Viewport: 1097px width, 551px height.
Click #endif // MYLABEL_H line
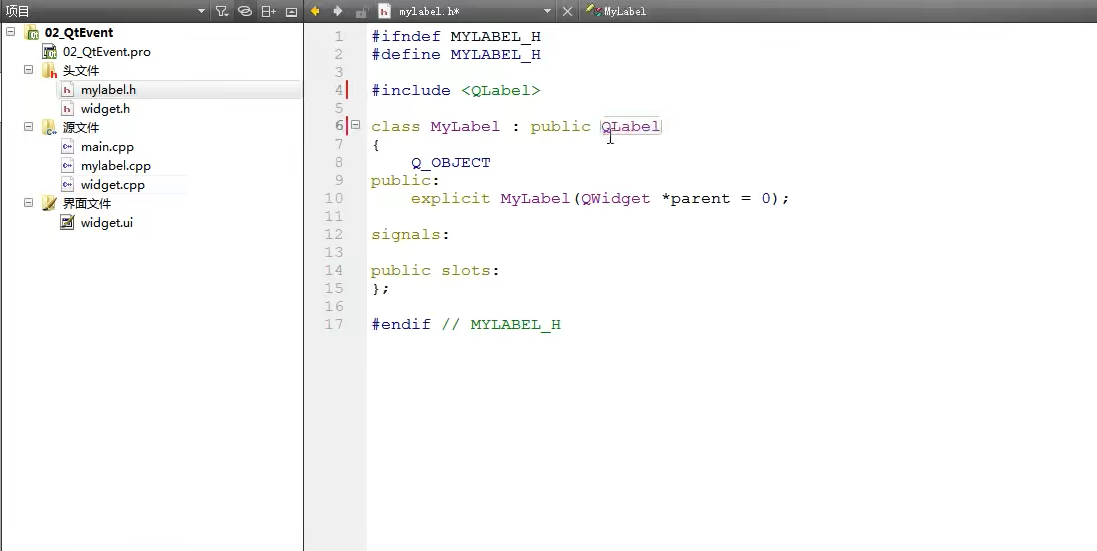(x=466, y=324)
